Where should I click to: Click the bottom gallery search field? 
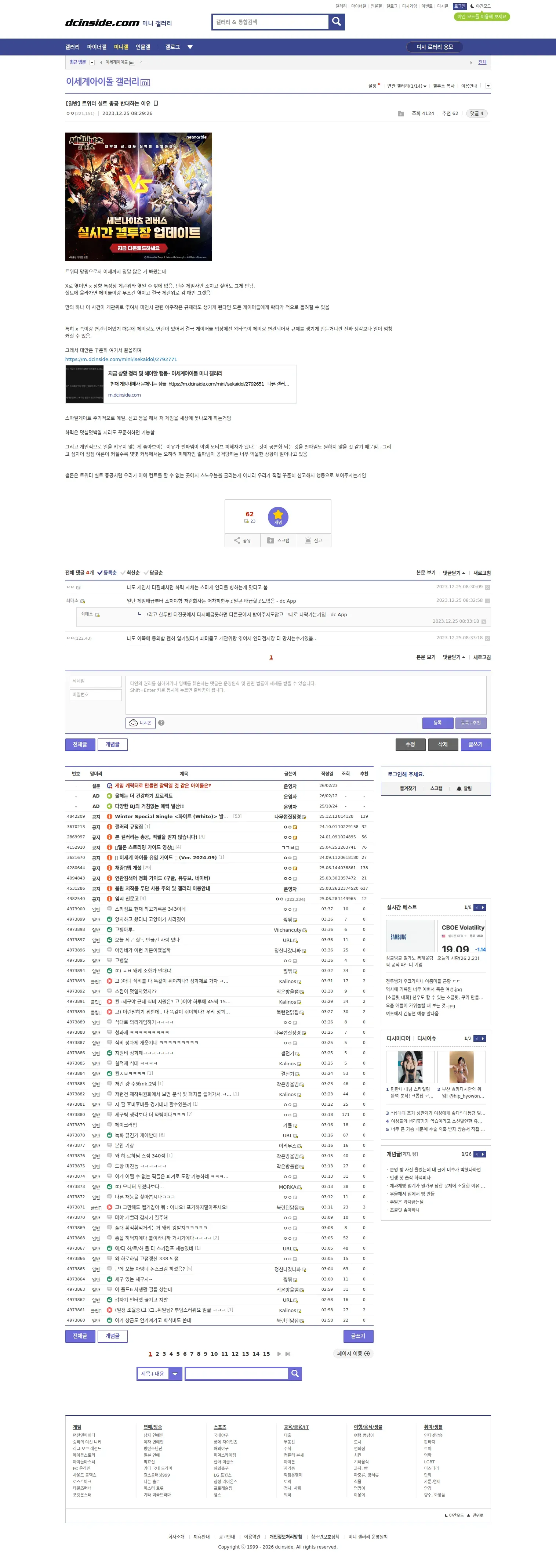coord(237,1373)
